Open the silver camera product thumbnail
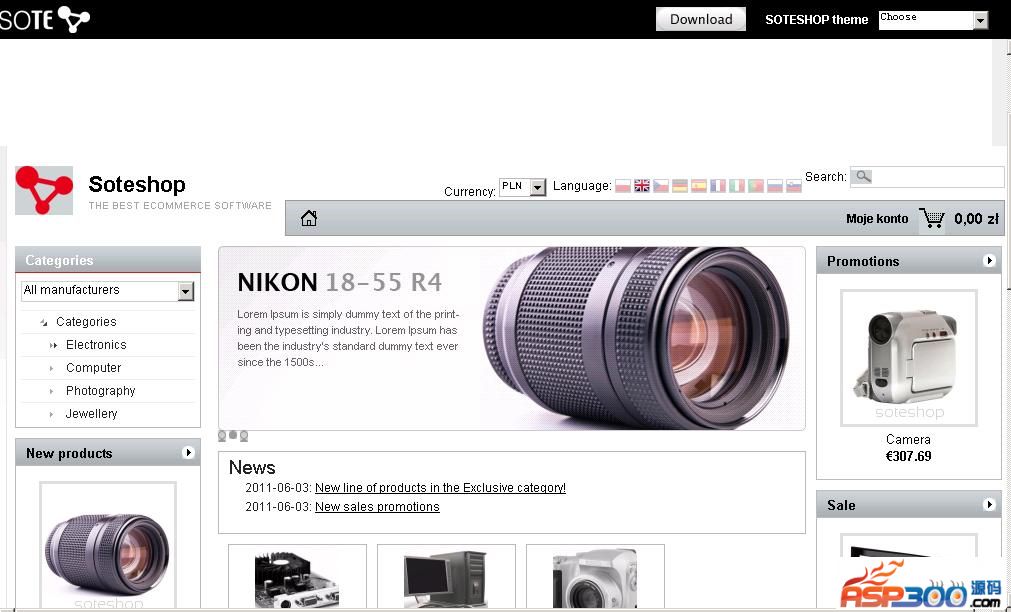This screenshot has width=1011, height=612. click(595, 577)
